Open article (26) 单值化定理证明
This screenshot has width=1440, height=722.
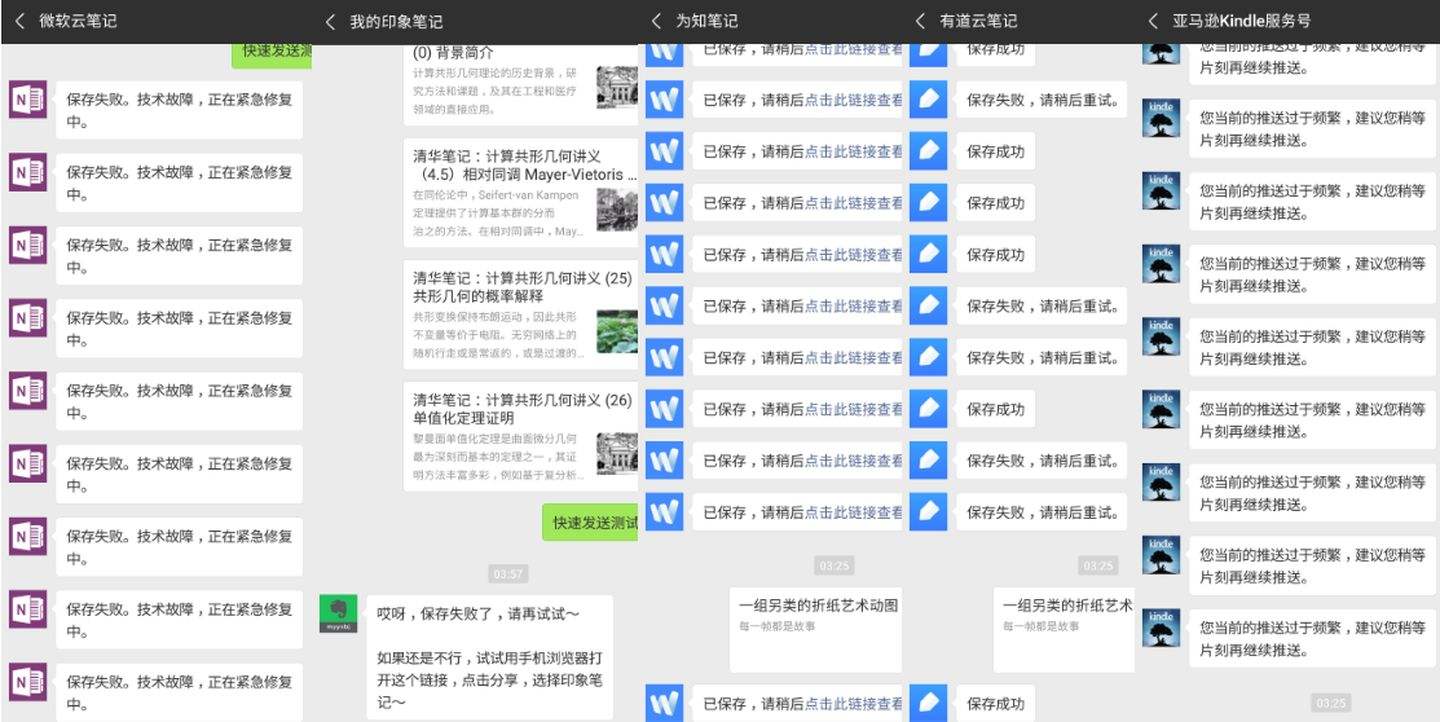point(522,437)
